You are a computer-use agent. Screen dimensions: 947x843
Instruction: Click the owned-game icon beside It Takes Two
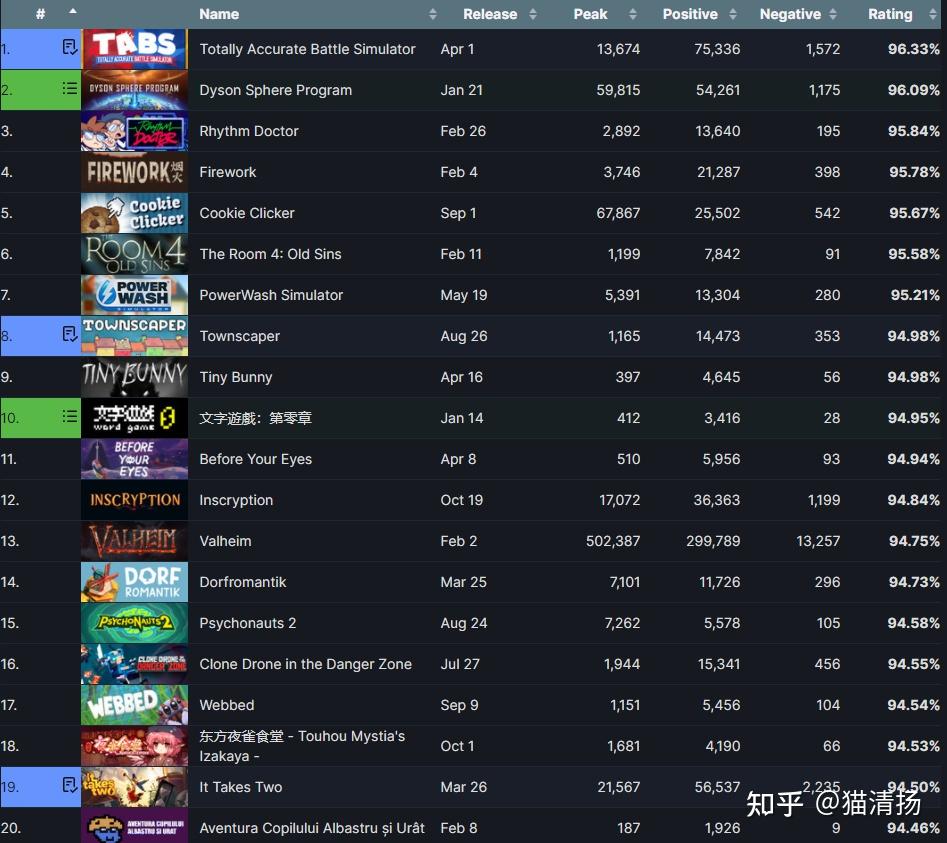70,786
